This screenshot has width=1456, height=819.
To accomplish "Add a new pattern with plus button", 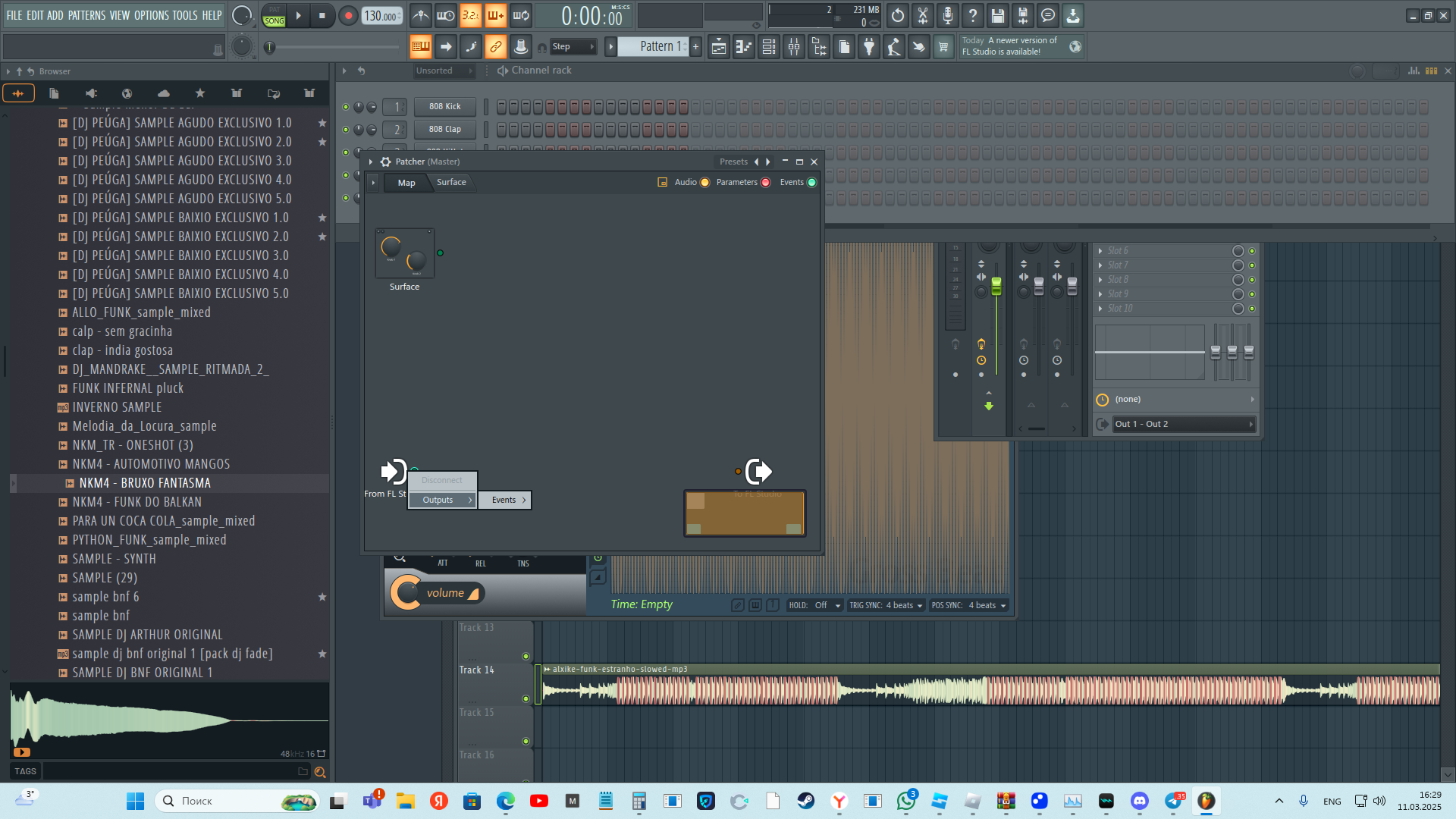I will coord(695,47).
